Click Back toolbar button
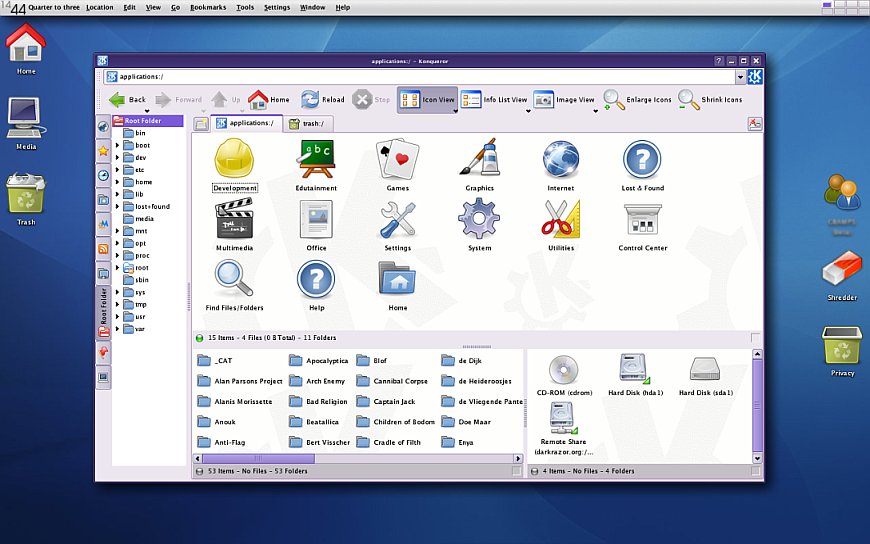The width and height of the screenshot is (870, 544). click(127, 100)
